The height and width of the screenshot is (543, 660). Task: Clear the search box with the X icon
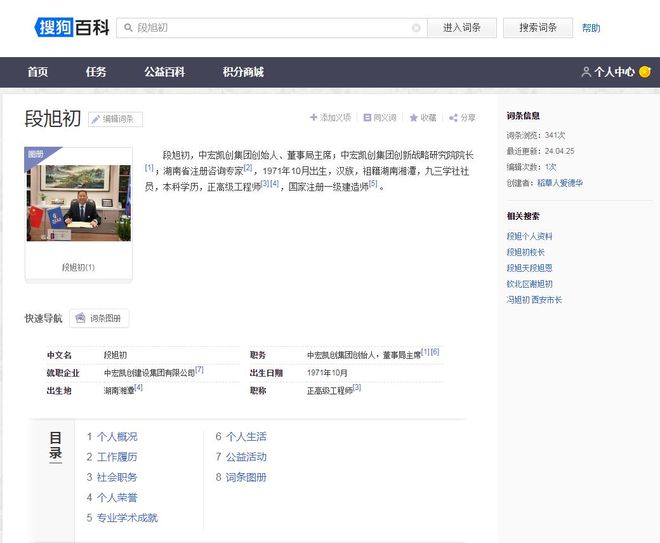[416, 28]
